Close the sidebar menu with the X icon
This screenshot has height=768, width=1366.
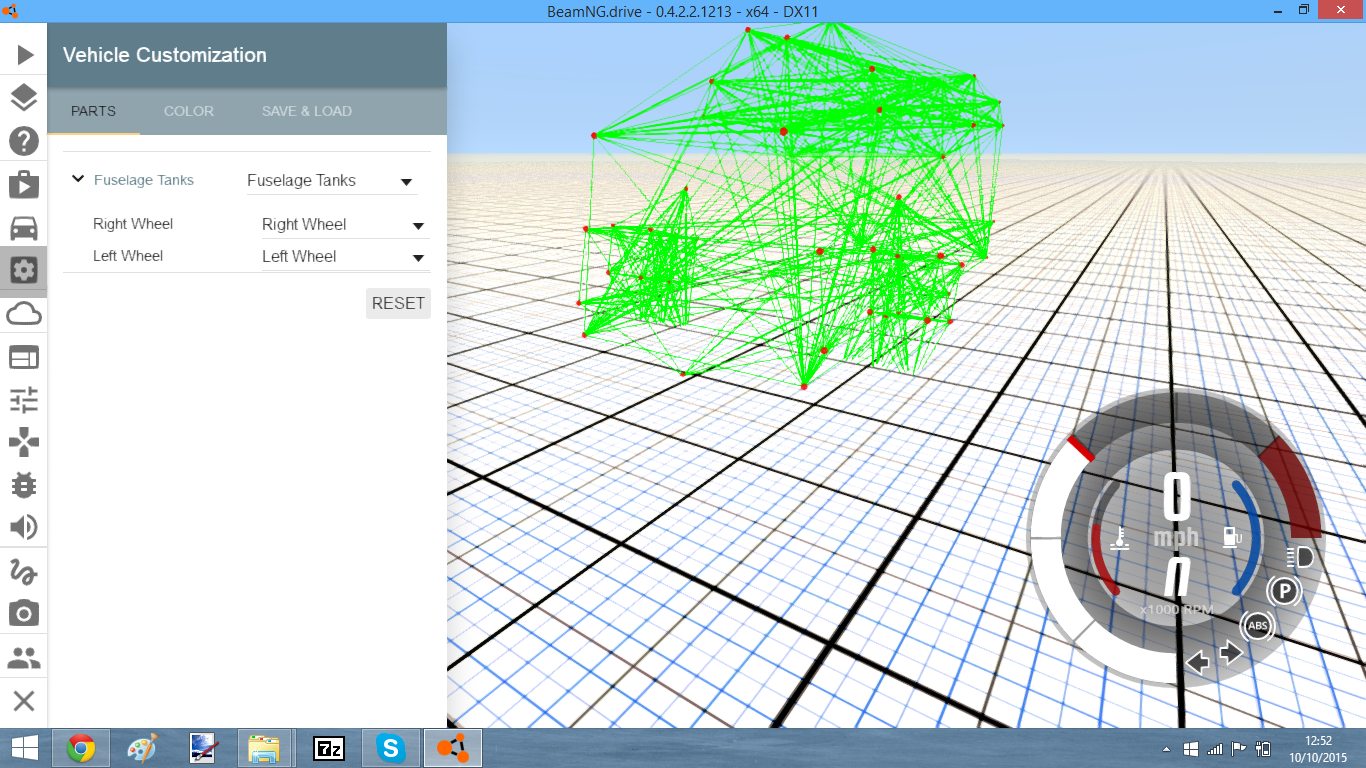coord(24,701)
